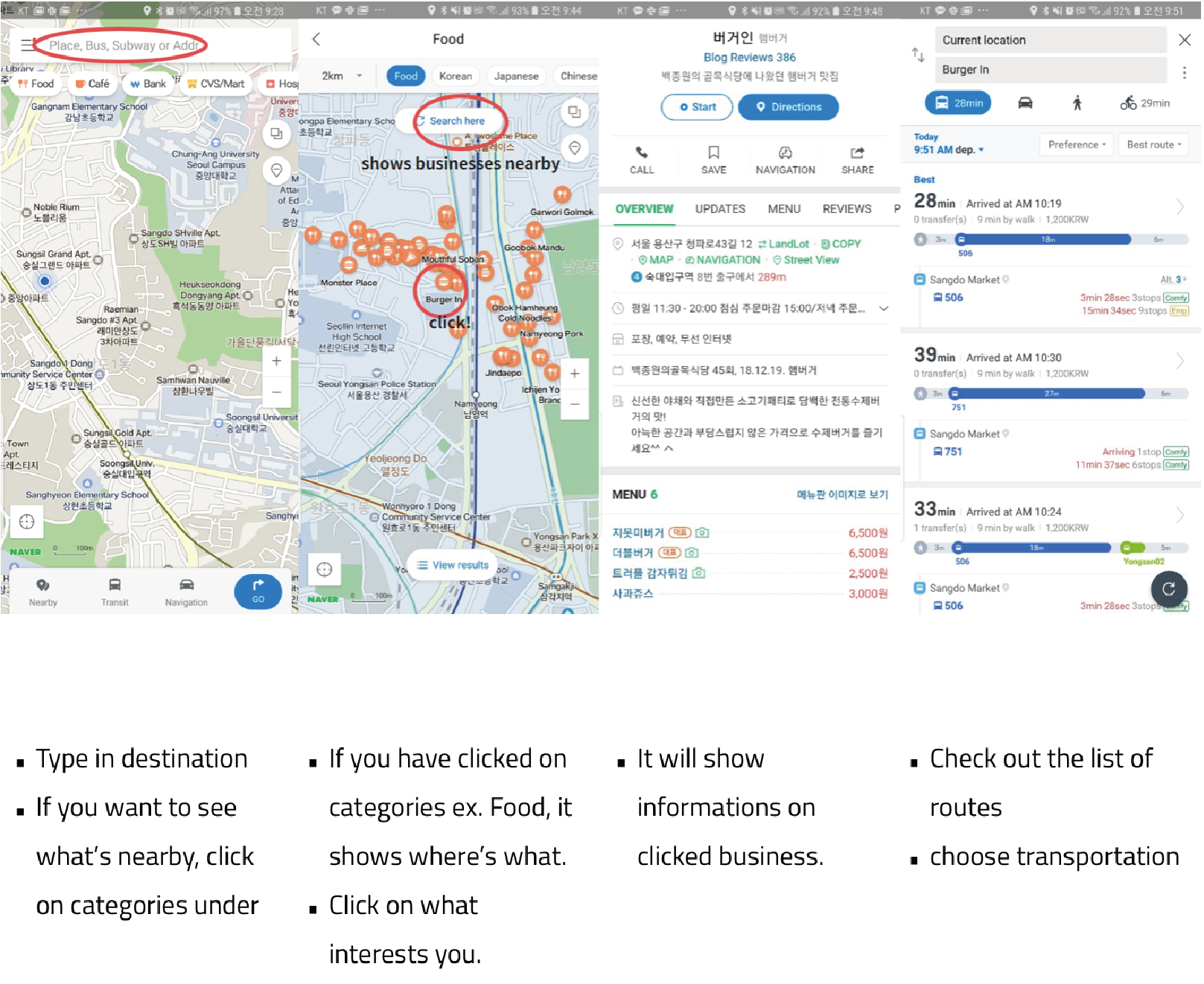The height and width of the screenshot is (984, 1204).
Task: Open three-dot more options menu
Action: [x=1184, y=72]
